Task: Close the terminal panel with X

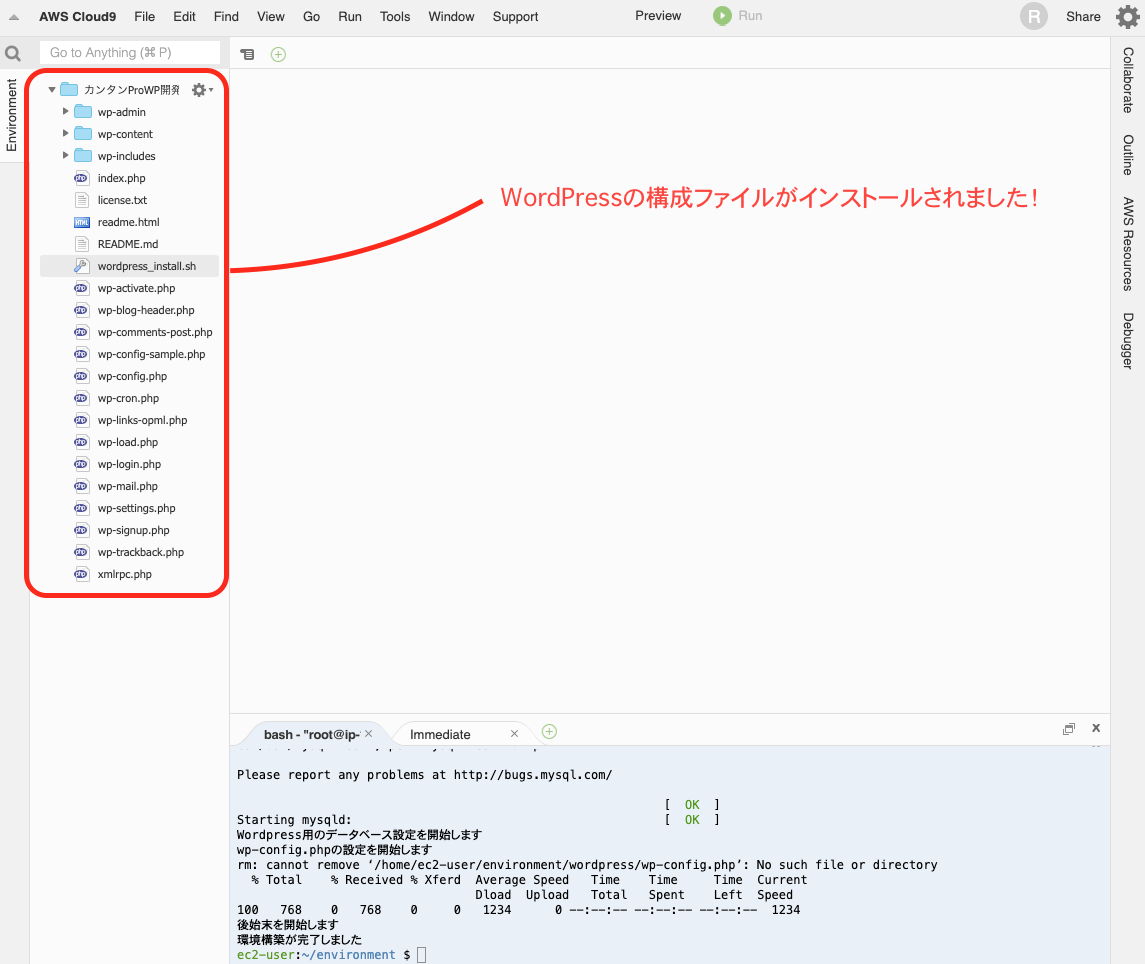Action: (x=1096, y=728)
